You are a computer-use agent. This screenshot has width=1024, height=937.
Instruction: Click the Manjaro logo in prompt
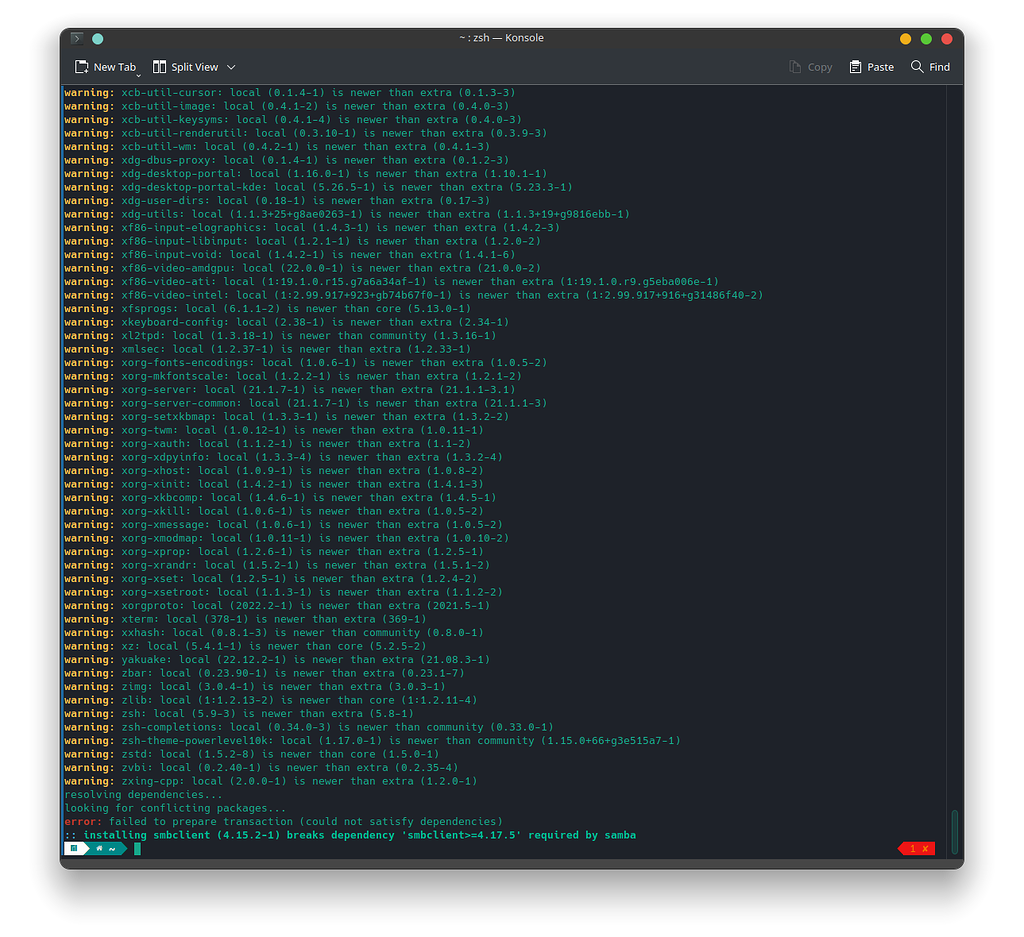coord(74,849)
